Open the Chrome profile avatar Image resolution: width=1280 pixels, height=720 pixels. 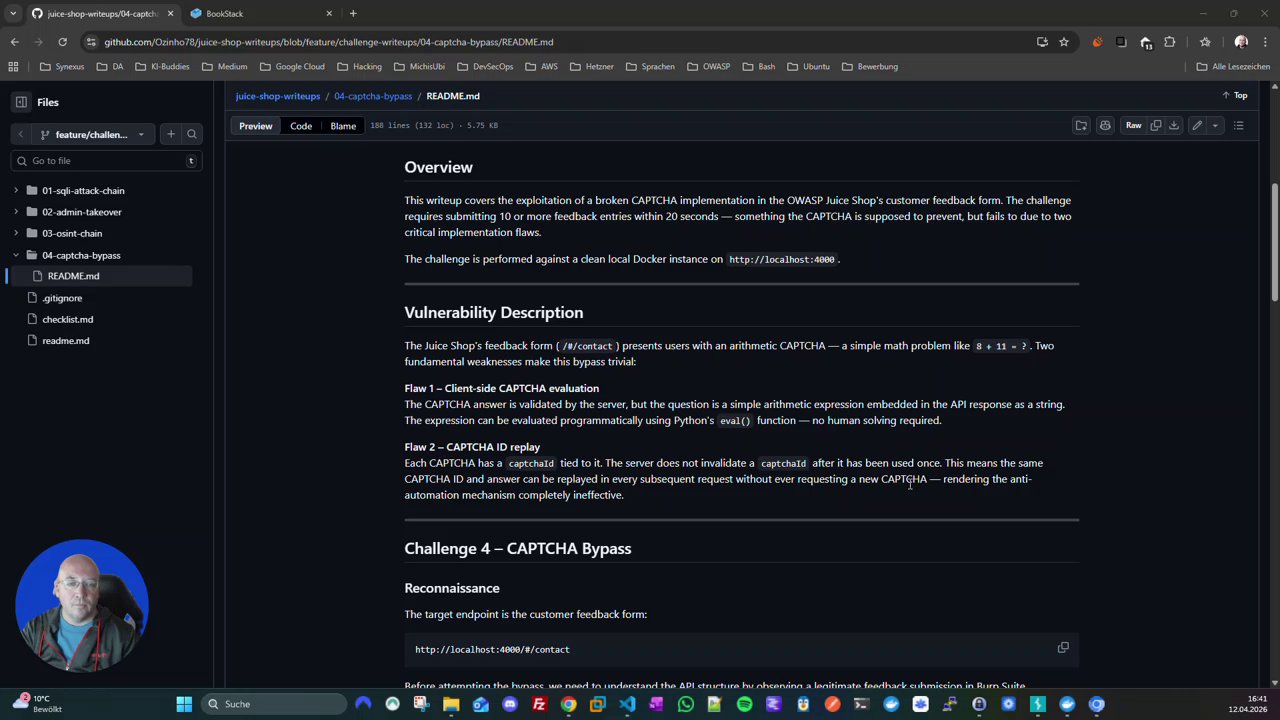point(1241,42)
